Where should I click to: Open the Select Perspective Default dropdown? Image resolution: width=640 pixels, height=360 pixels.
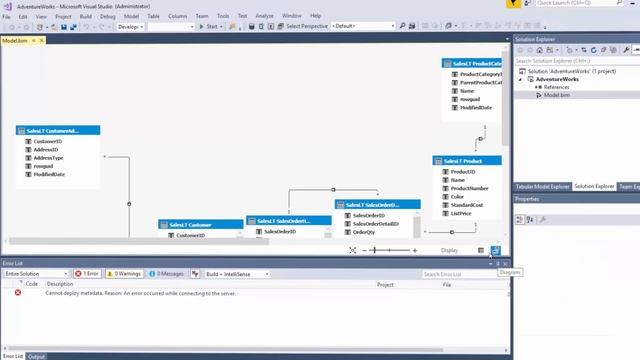[363, 26]
